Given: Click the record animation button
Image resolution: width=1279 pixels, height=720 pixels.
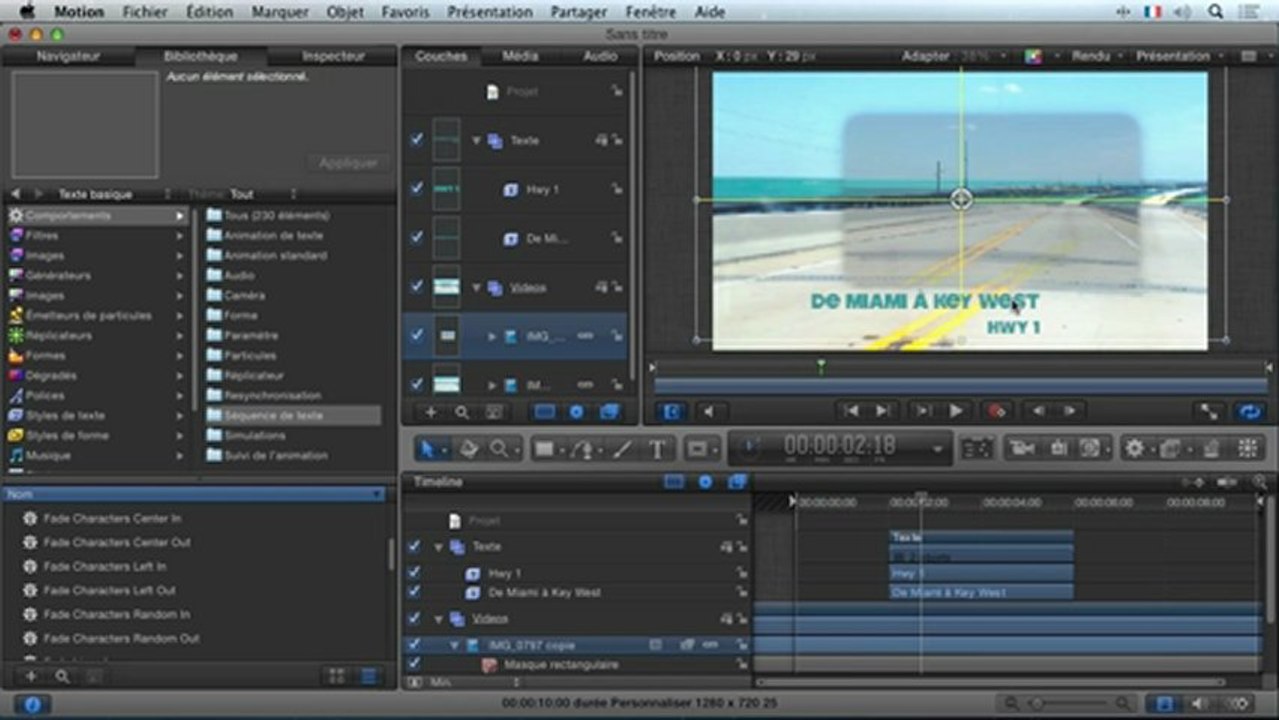Looking at the screenshot, I should [995, 411].
